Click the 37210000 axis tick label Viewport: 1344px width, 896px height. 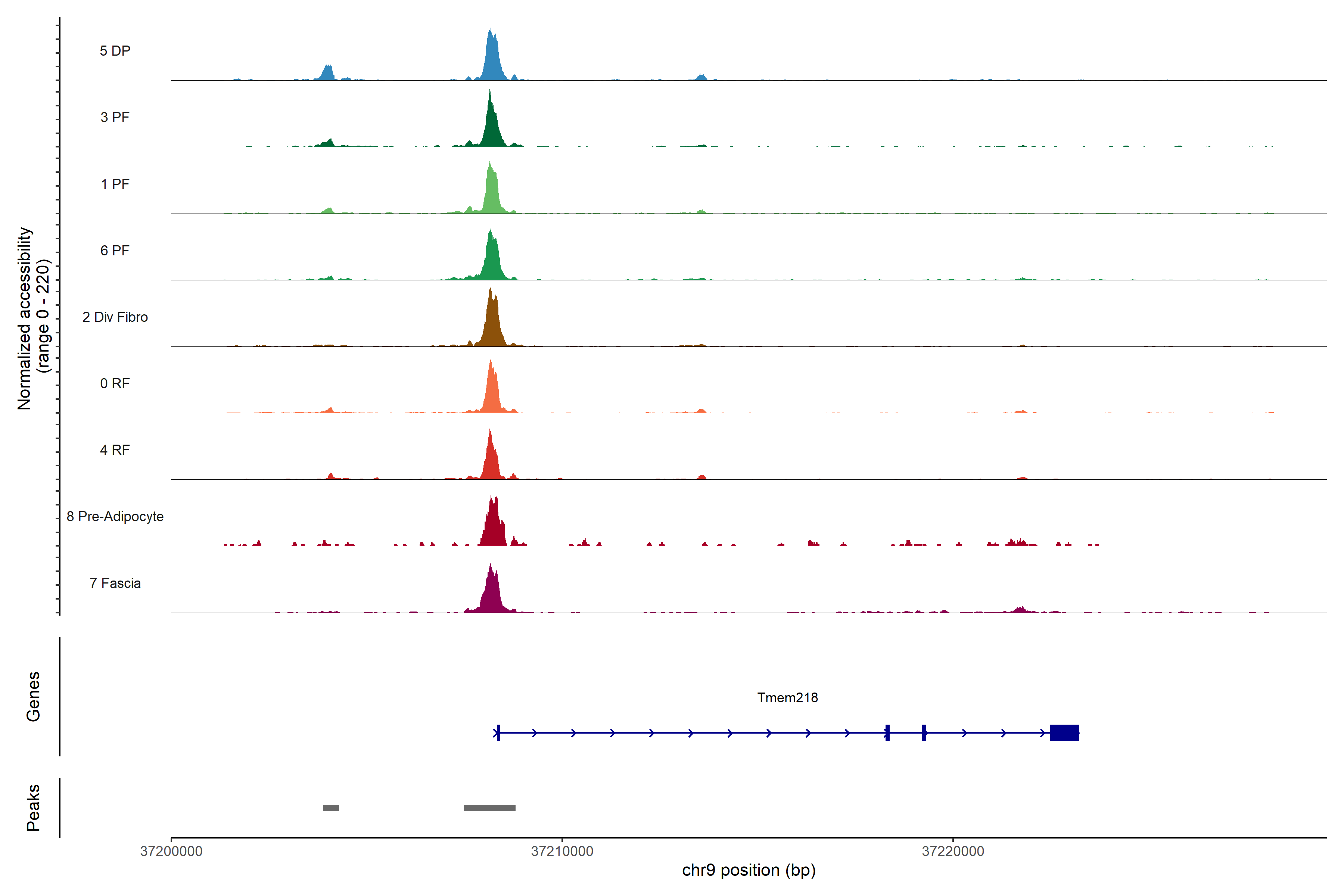[x=562, y=852]
